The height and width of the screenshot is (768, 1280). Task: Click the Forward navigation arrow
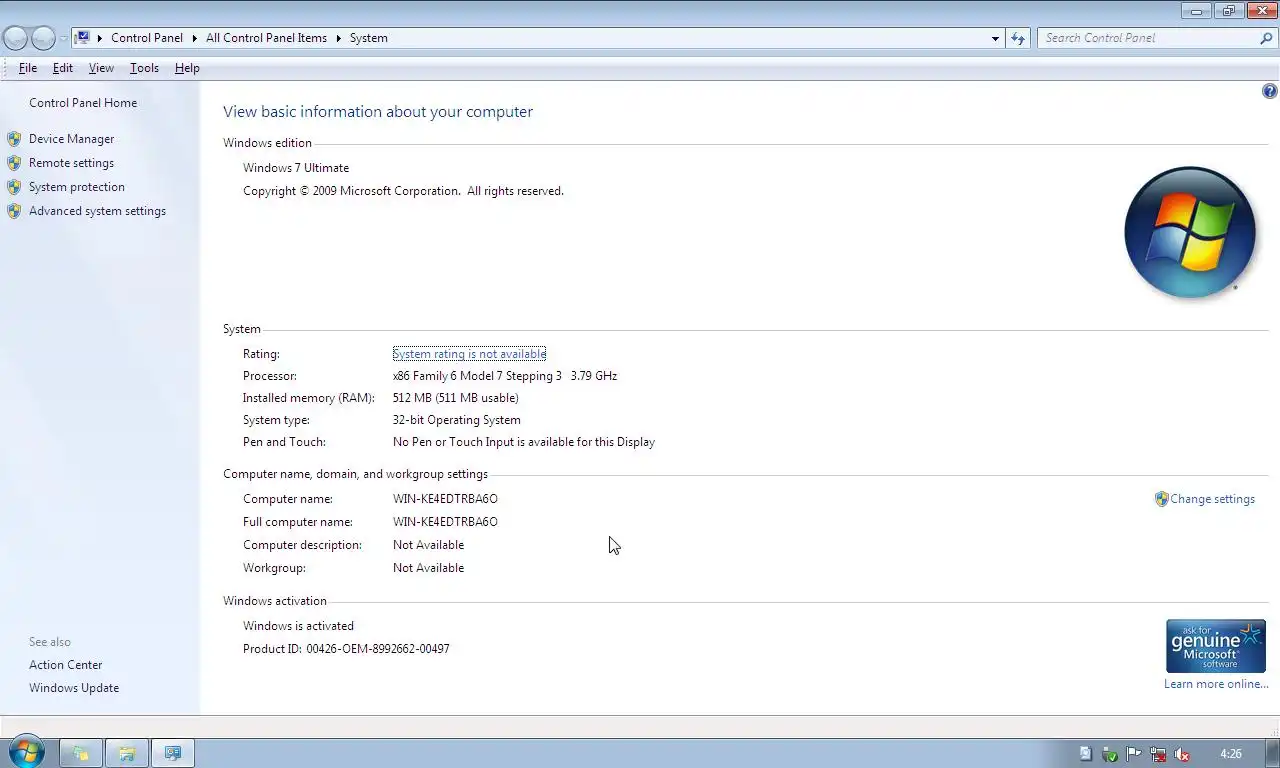pos(43,38)
